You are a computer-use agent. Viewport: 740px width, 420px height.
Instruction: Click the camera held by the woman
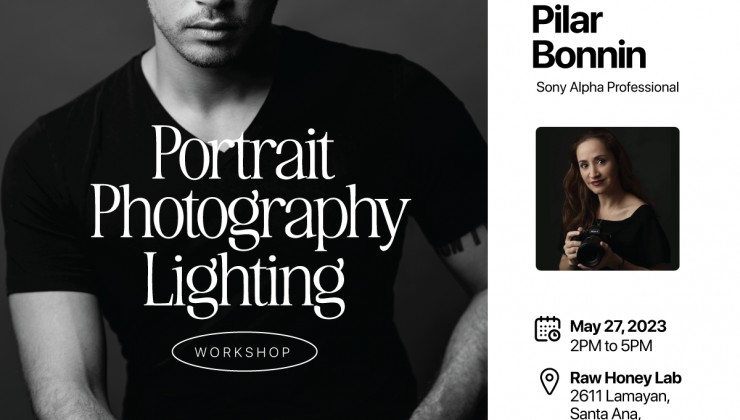pyautogui.click(x=591, y=248)
